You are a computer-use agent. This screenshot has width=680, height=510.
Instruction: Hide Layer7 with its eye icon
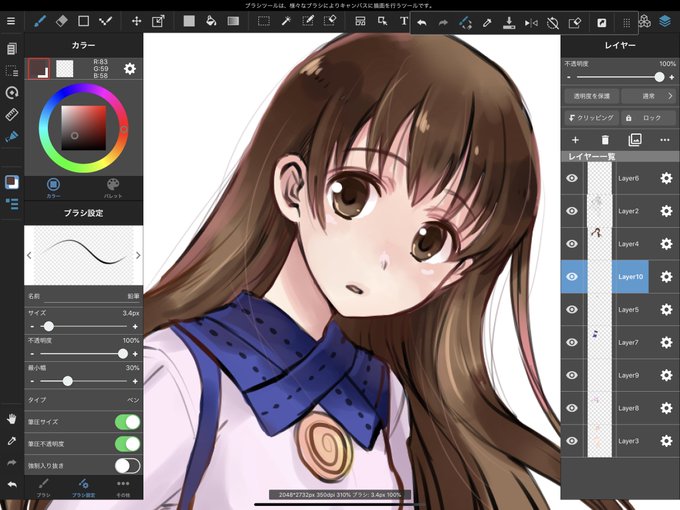(x=572, y=342)
